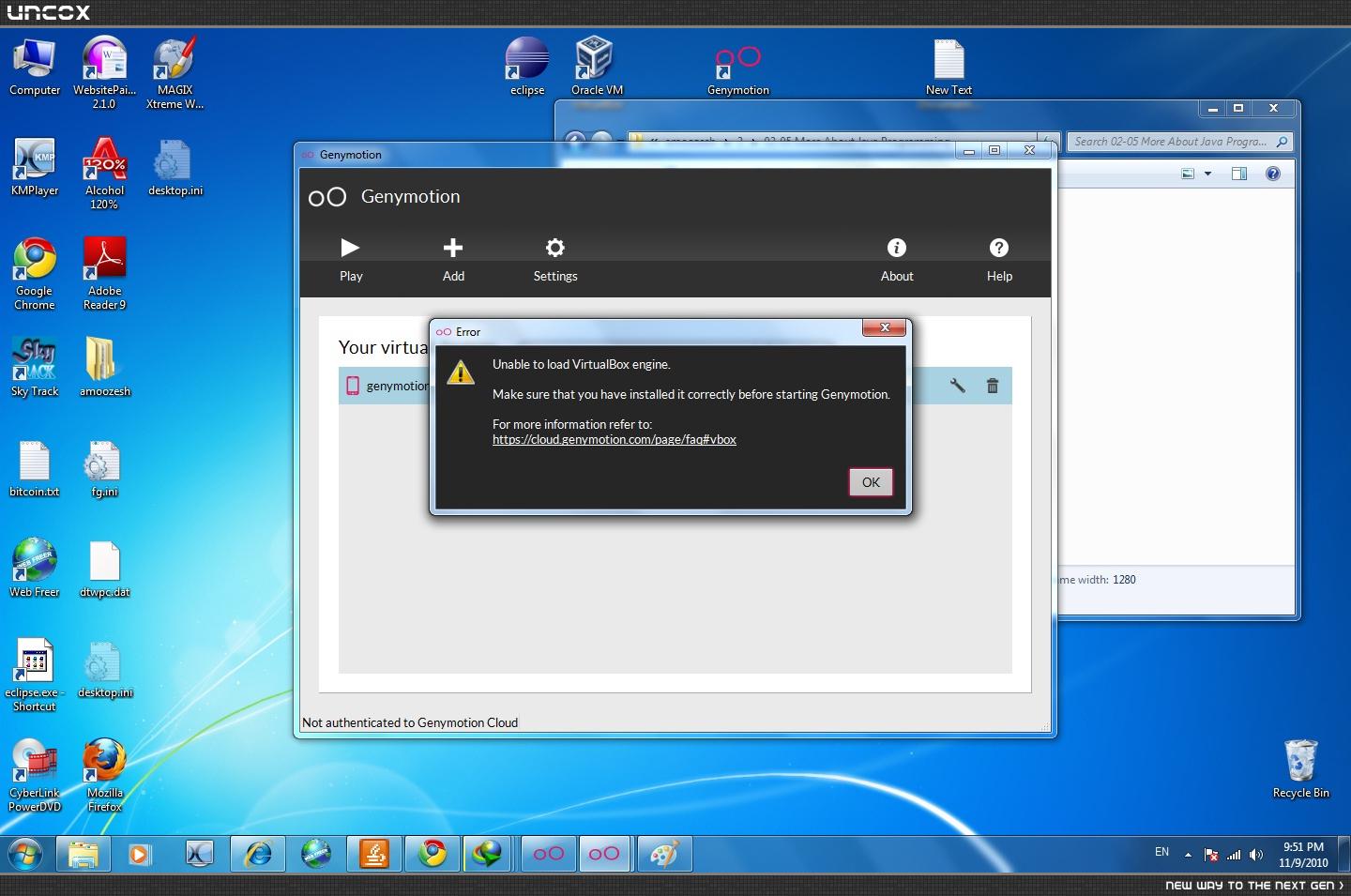Open the volume control in the tray
Screen dimensions: 1351x896
pyautogui.click(x=1256, y=855)
